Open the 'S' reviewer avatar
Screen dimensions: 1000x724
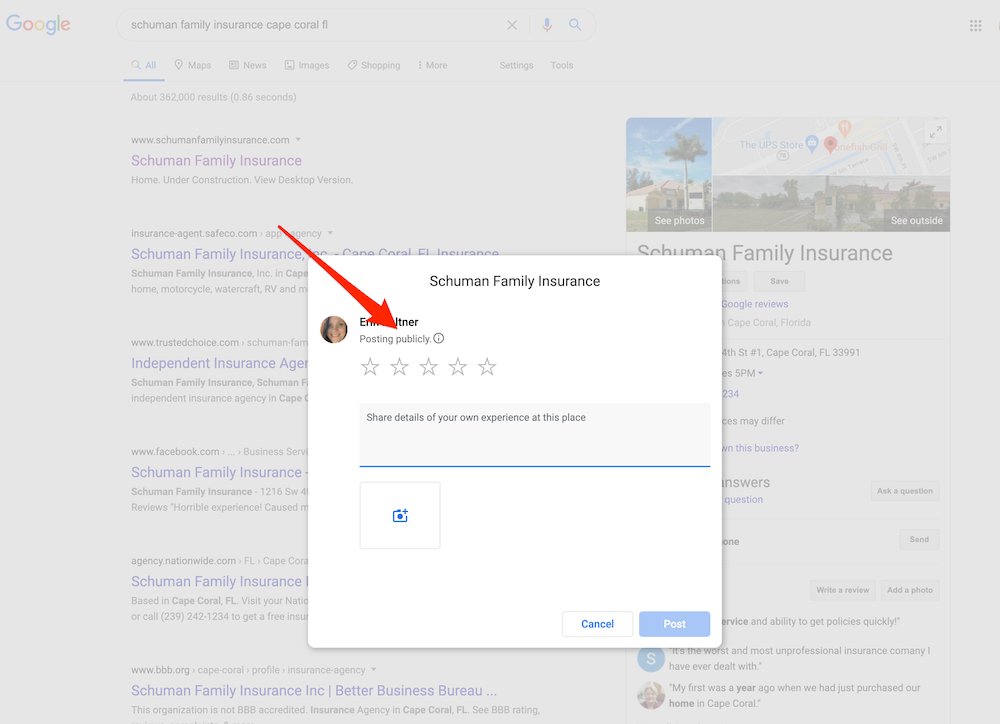[x=651, y=658]
